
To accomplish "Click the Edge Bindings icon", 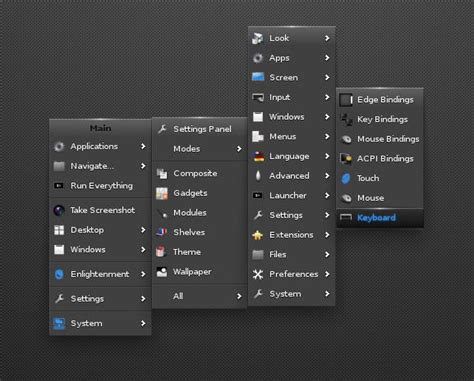I will (346, 100).
